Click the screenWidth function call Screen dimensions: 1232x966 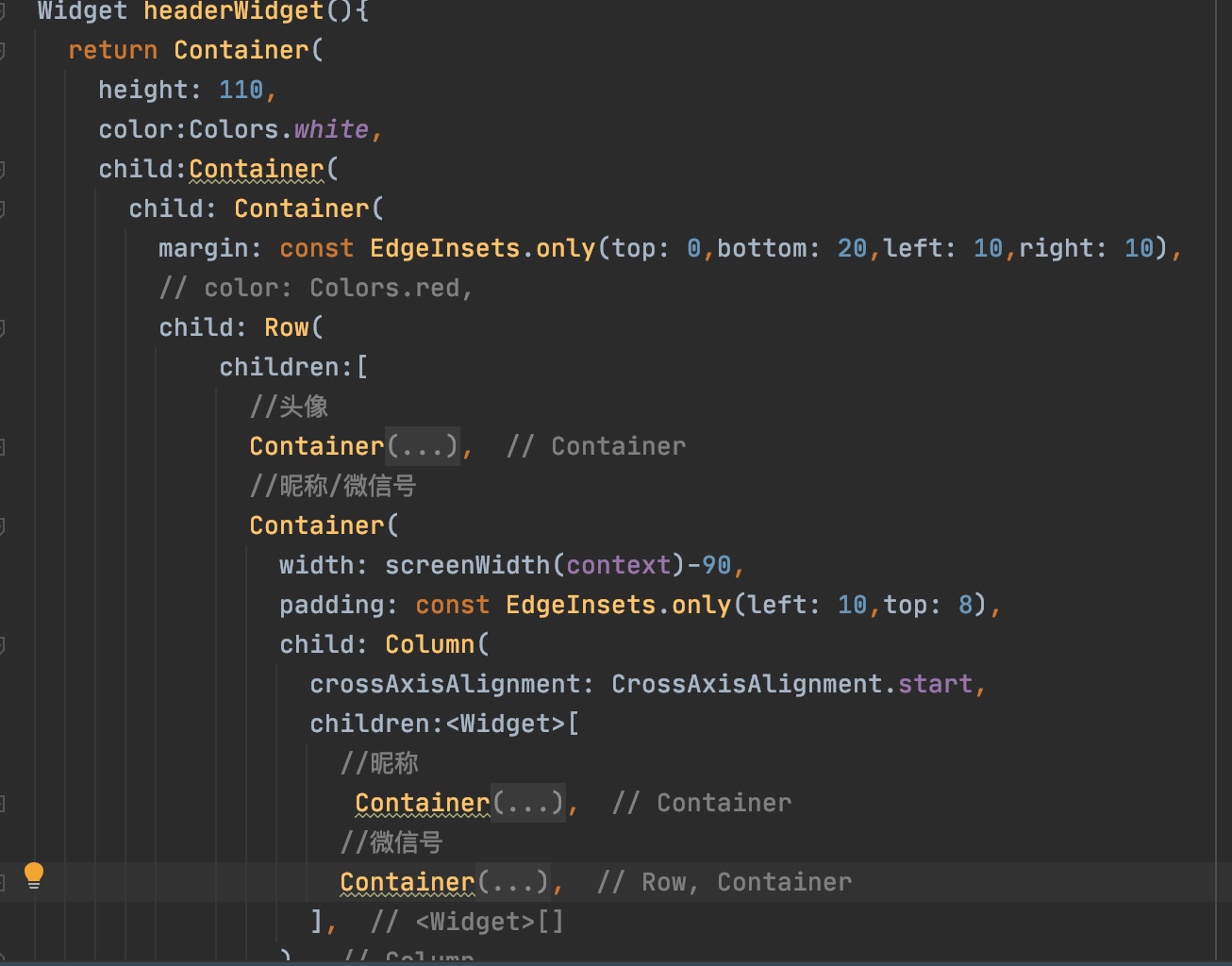(468, 565)
